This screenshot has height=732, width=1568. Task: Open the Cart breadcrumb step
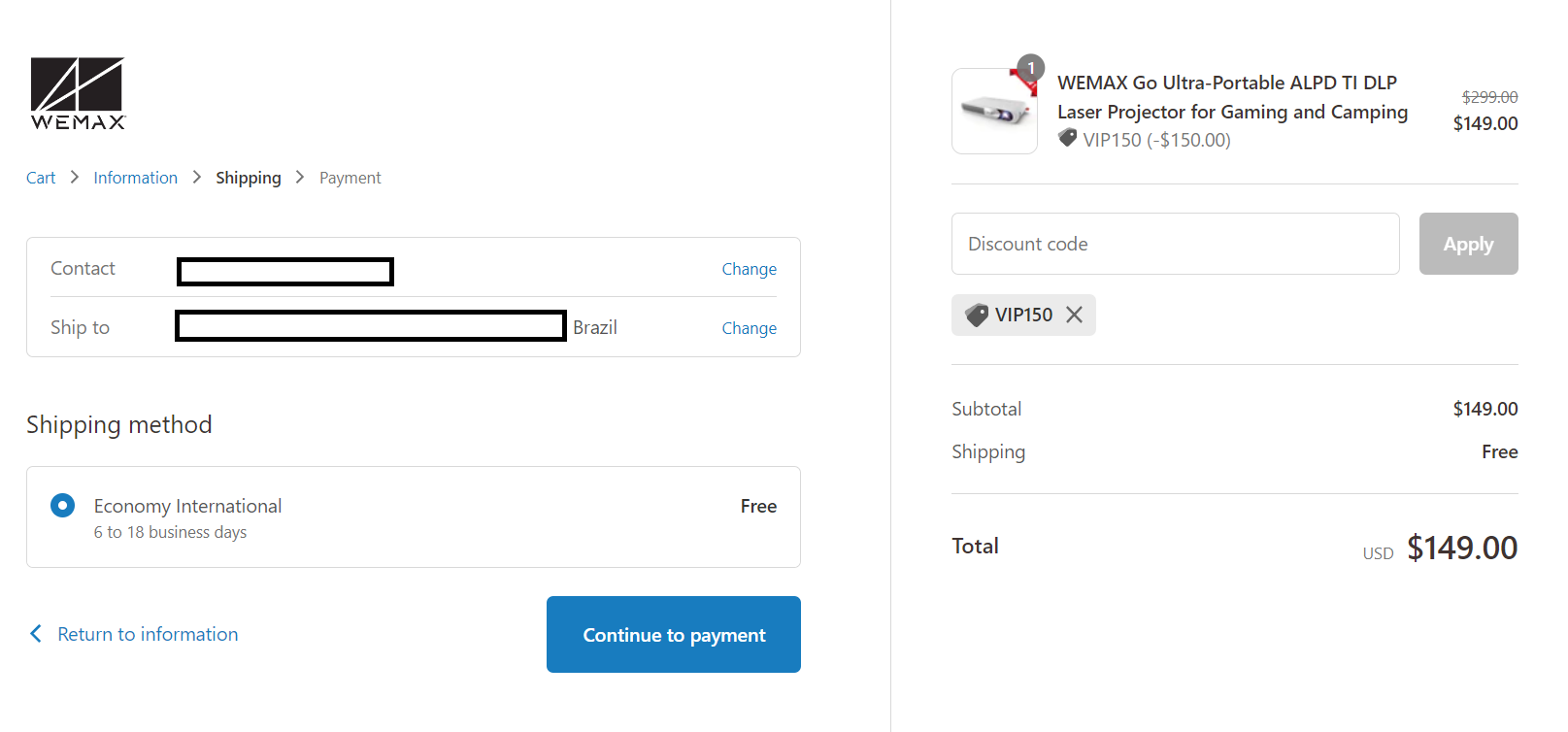point(41,178)
